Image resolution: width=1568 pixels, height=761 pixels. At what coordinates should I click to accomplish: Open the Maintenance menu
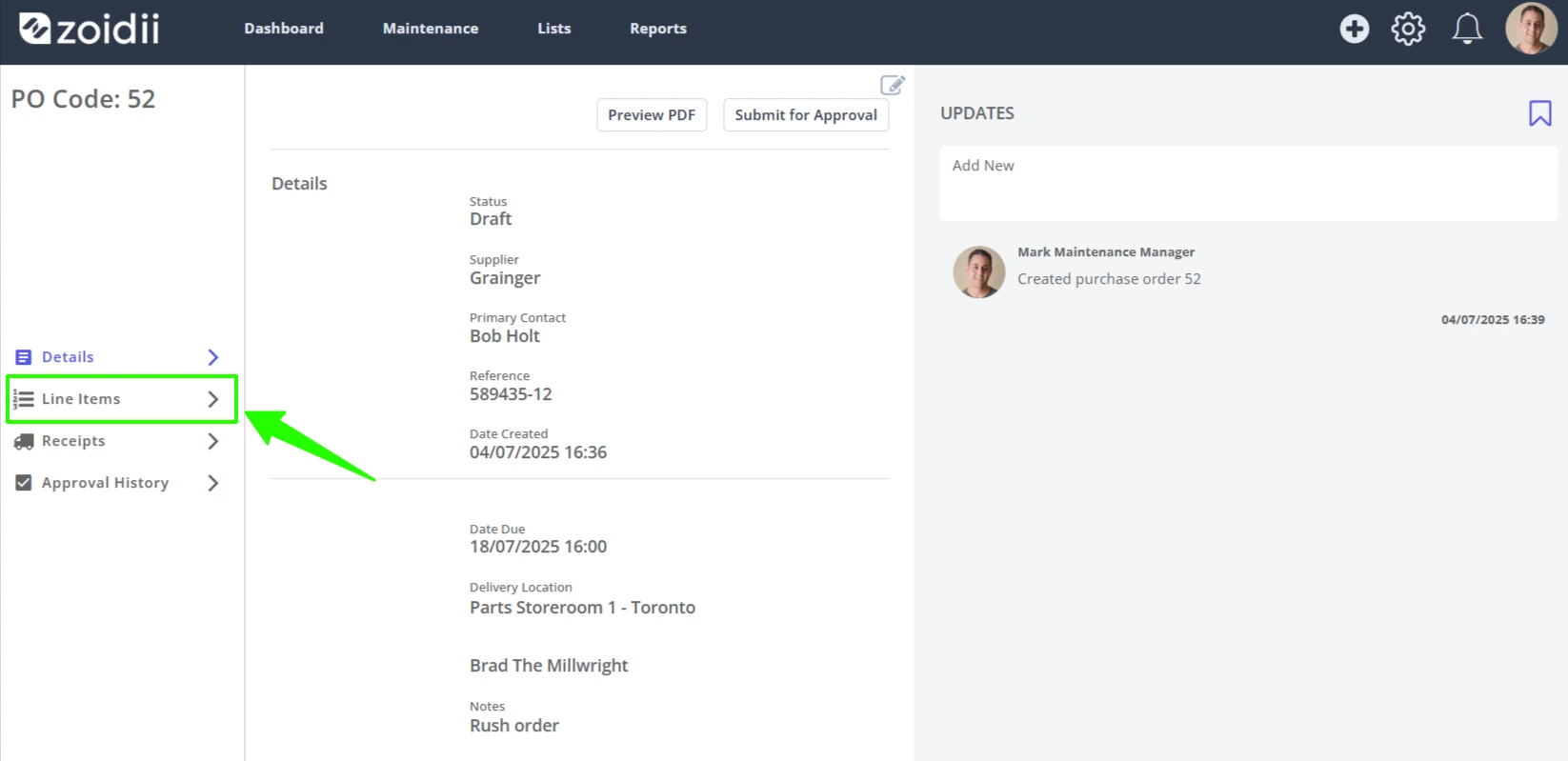[431, 29]
